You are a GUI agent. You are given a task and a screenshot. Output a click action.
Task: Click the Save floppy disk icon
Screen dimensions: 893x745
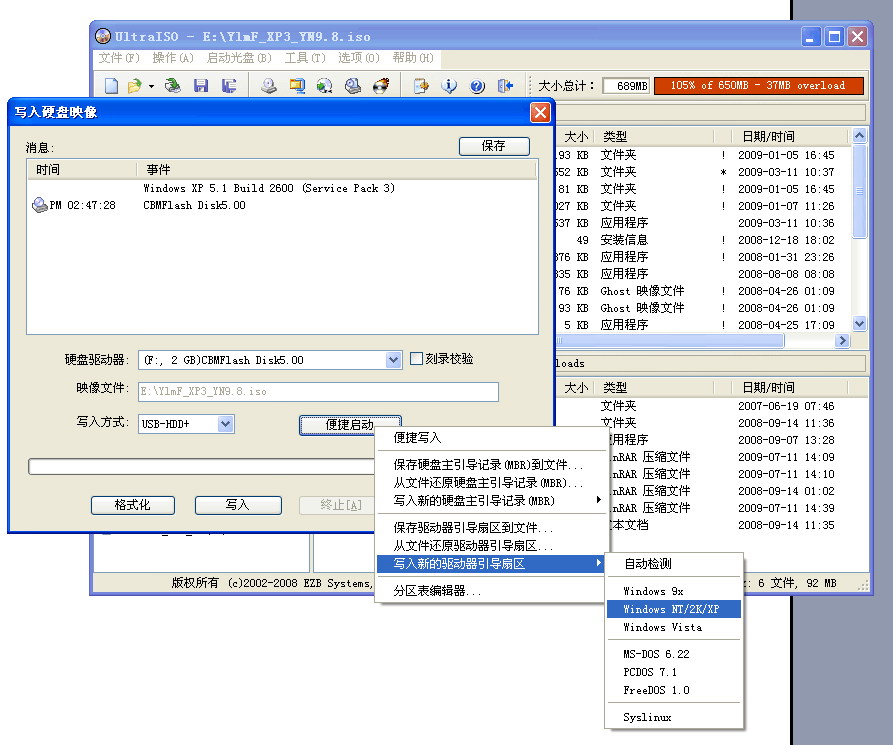pyautogui.click(x=200, y=86)
